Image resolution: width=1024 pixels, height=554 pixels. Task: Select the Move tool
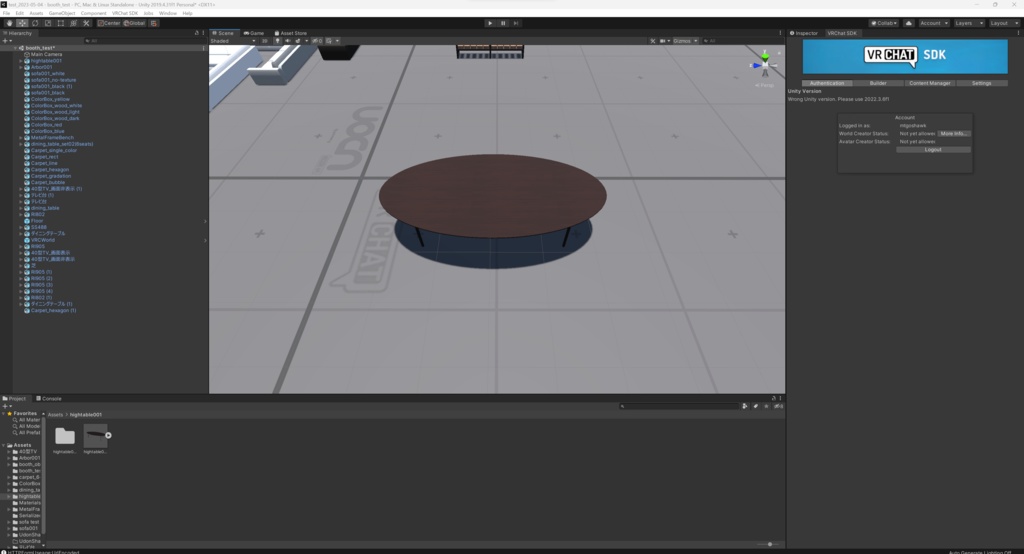(22, 23)
